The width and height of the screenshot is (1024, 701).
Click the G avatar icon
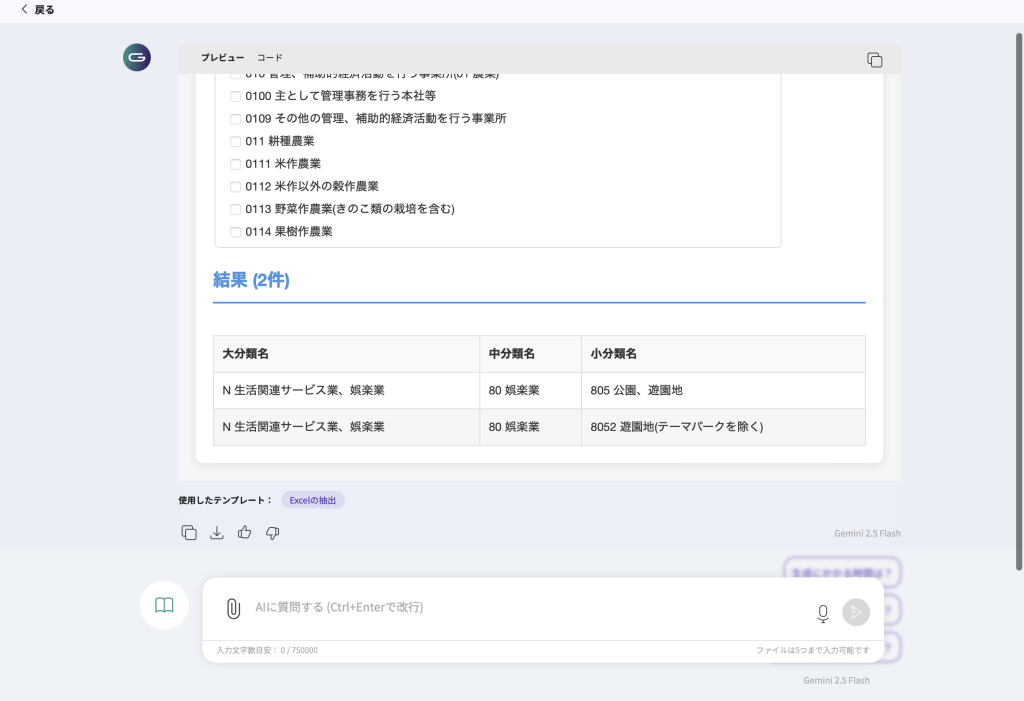(137, 58)
